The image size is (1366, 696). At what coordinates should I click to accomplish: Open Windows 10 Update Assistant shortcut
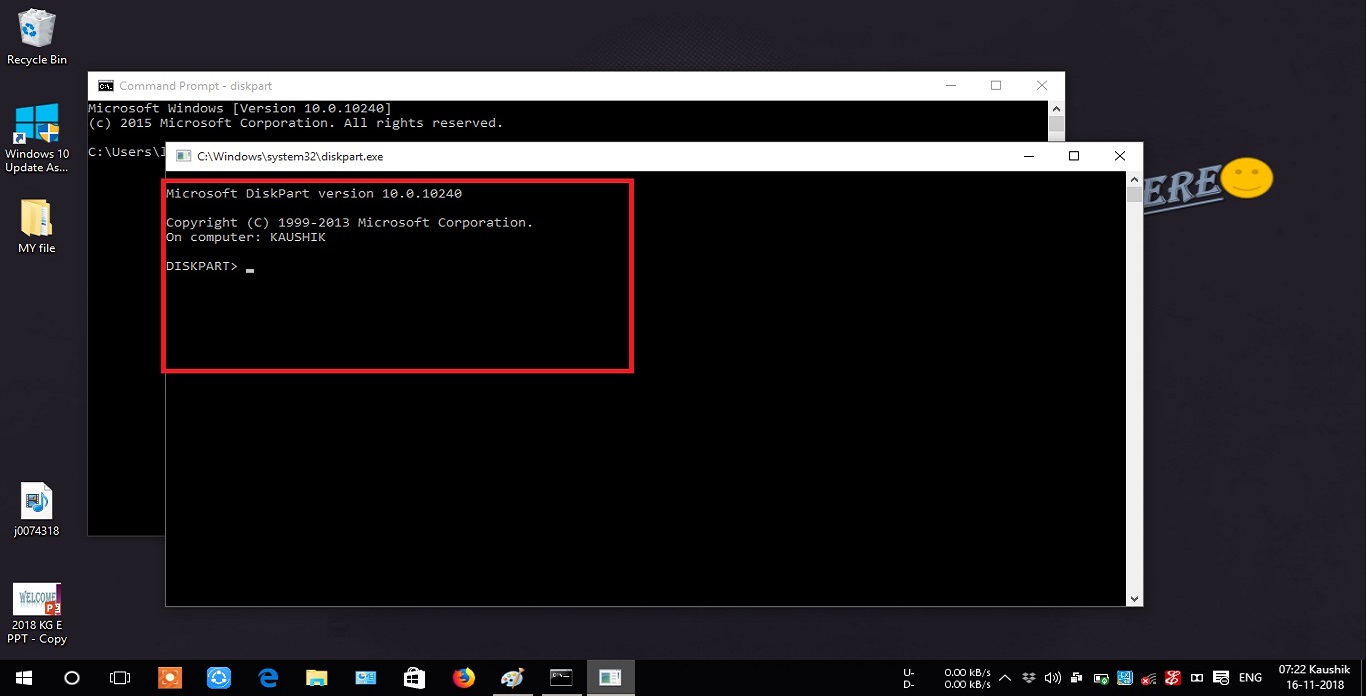pyautogui.click(x=37, y=138)
